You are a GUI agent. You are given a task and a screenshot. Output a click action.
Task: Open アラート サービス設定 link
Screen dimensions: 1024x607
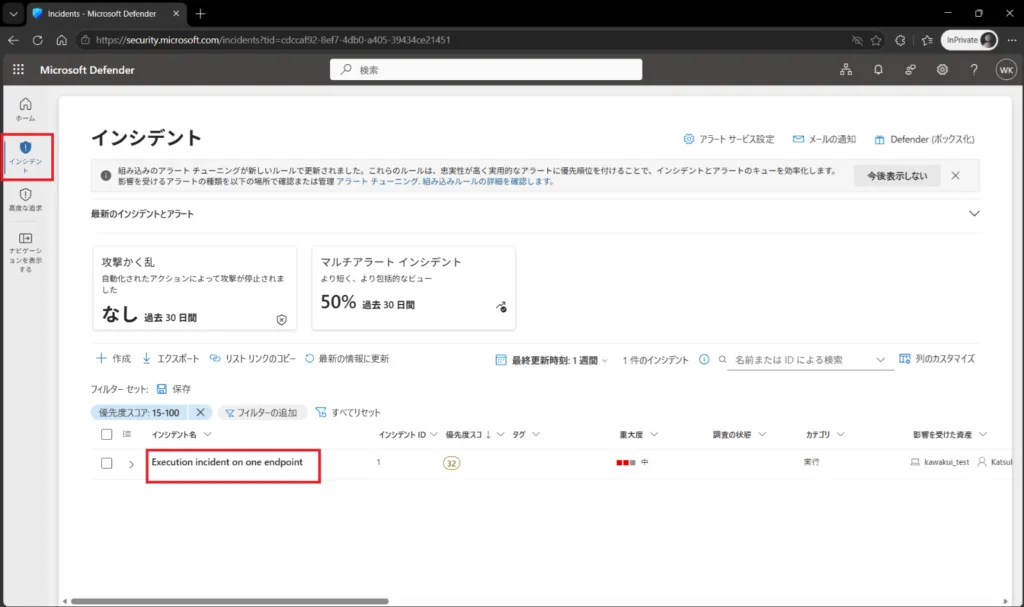coord(729,139)
